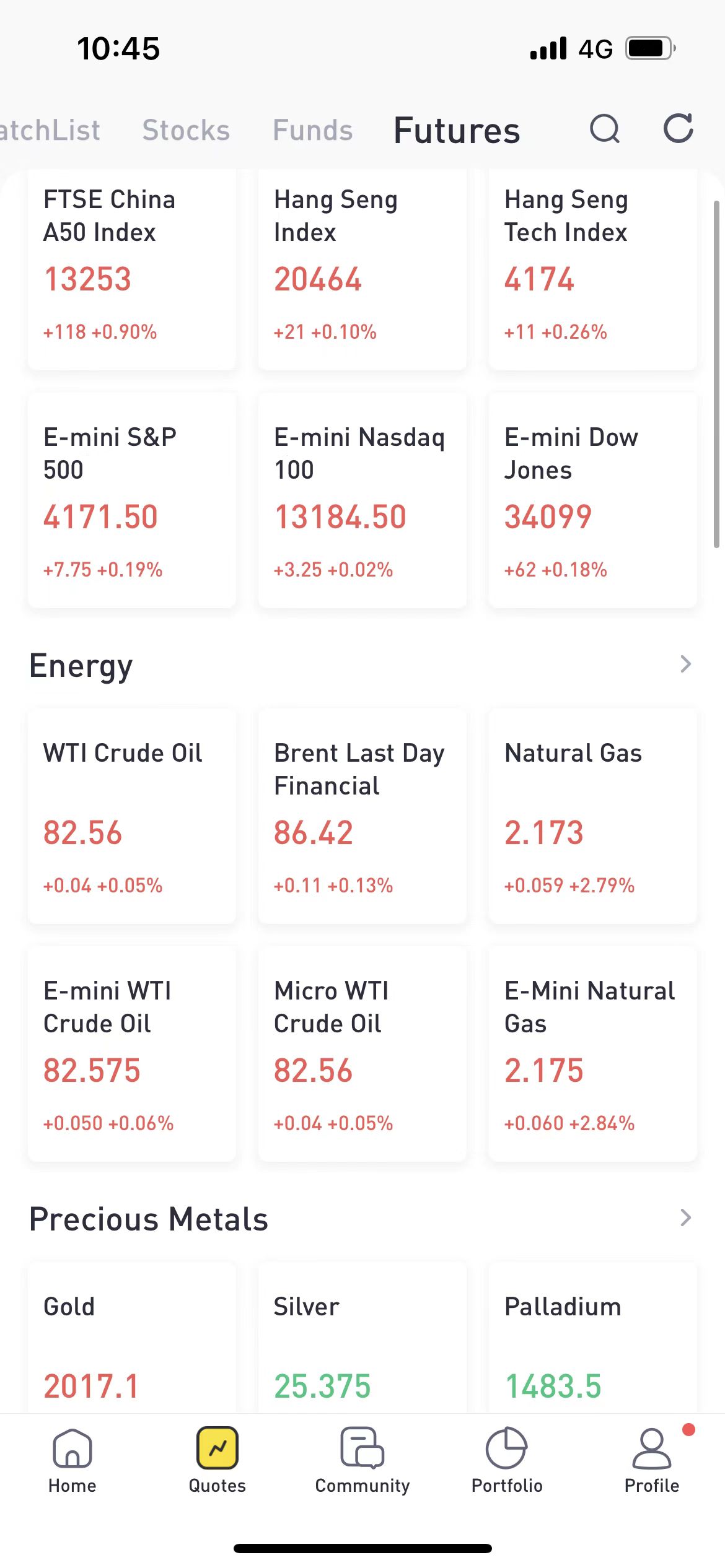View the Natural Gas futures card
The image size is (725, 1568).
(x=593, y=816)
